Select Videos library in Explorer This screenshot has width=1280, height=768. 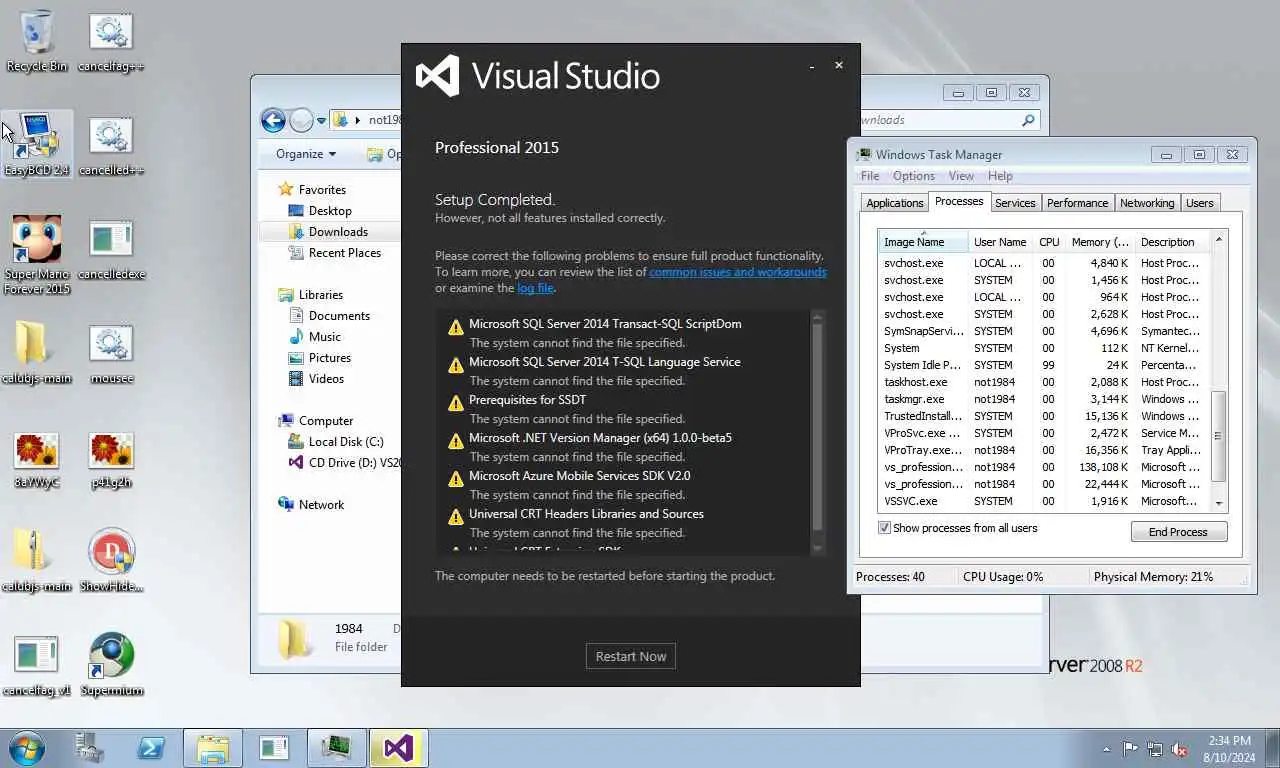pos(326,379)
